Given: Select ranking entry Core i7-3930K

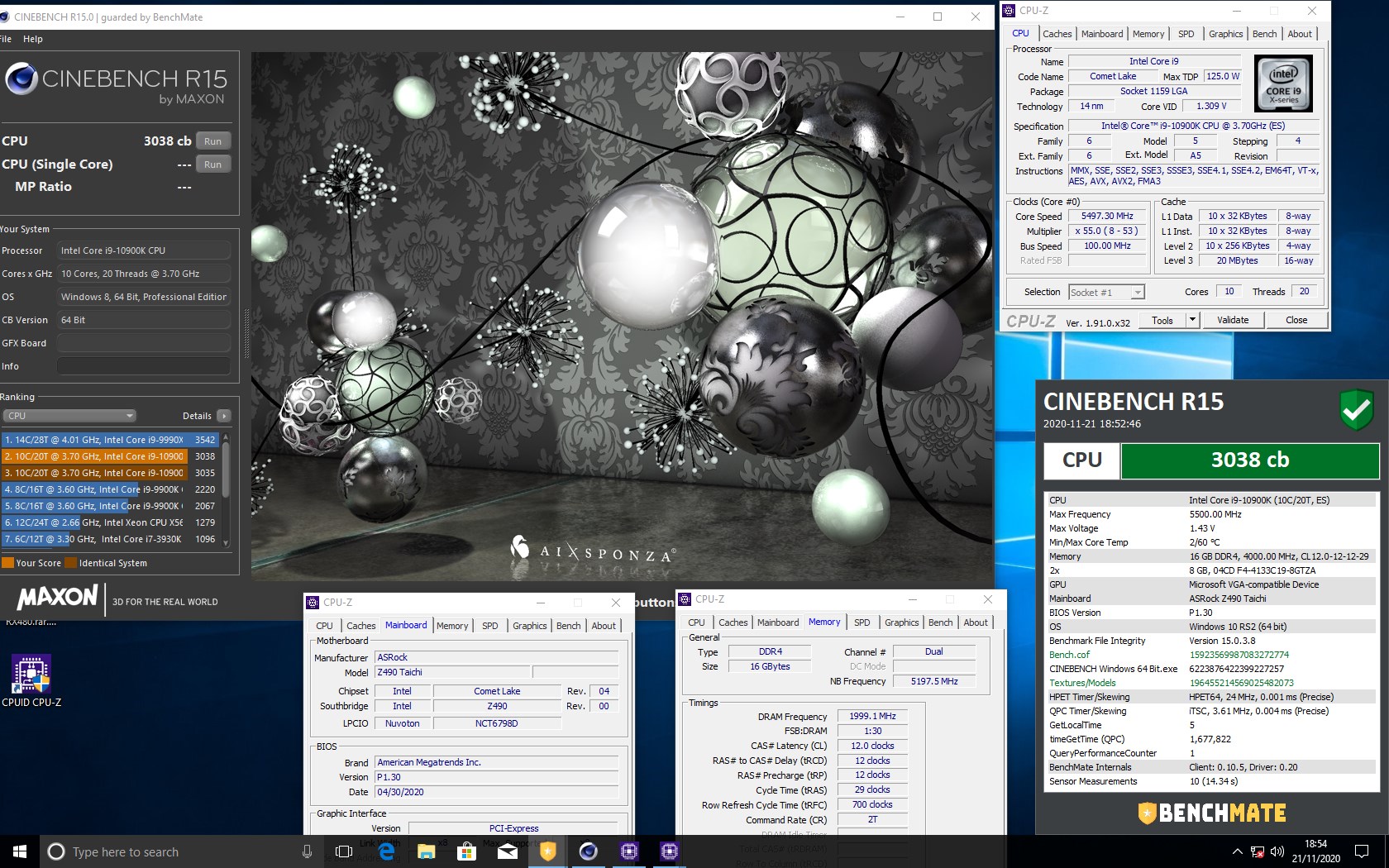Looking at the screenshot, I should pos(110,539).
